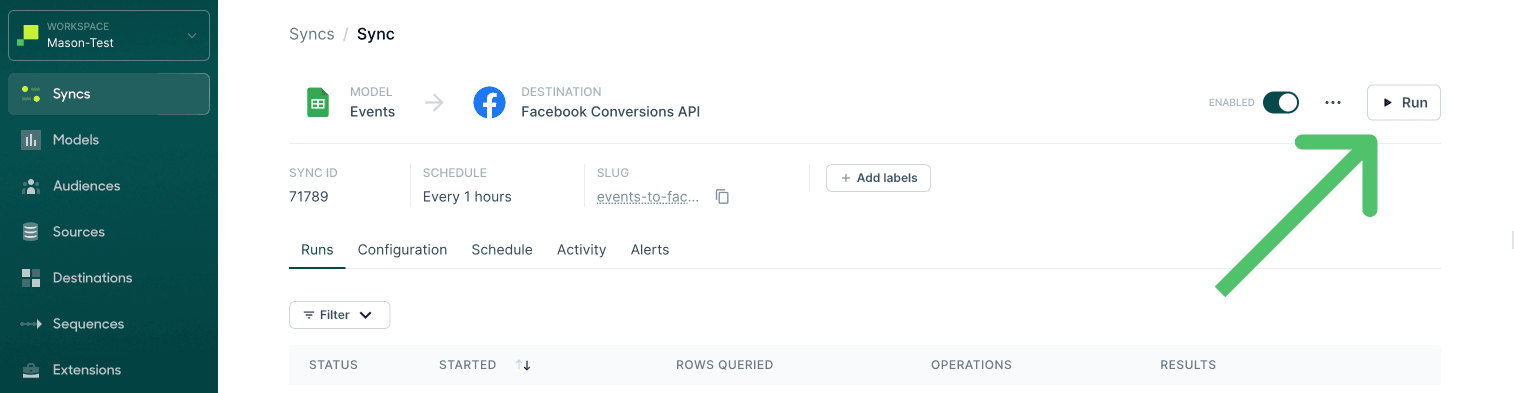Viewport: 1514px width, 393px height.
Task: Open Destinations via its grid icon
Action: pos(31,278)
